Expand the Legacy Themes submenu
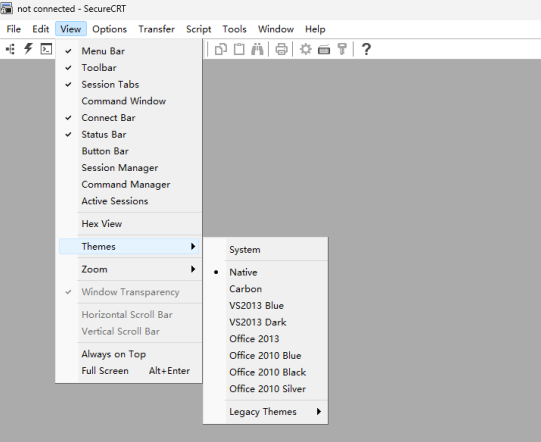The image size is (541, 442). click(x=266, y=412)
